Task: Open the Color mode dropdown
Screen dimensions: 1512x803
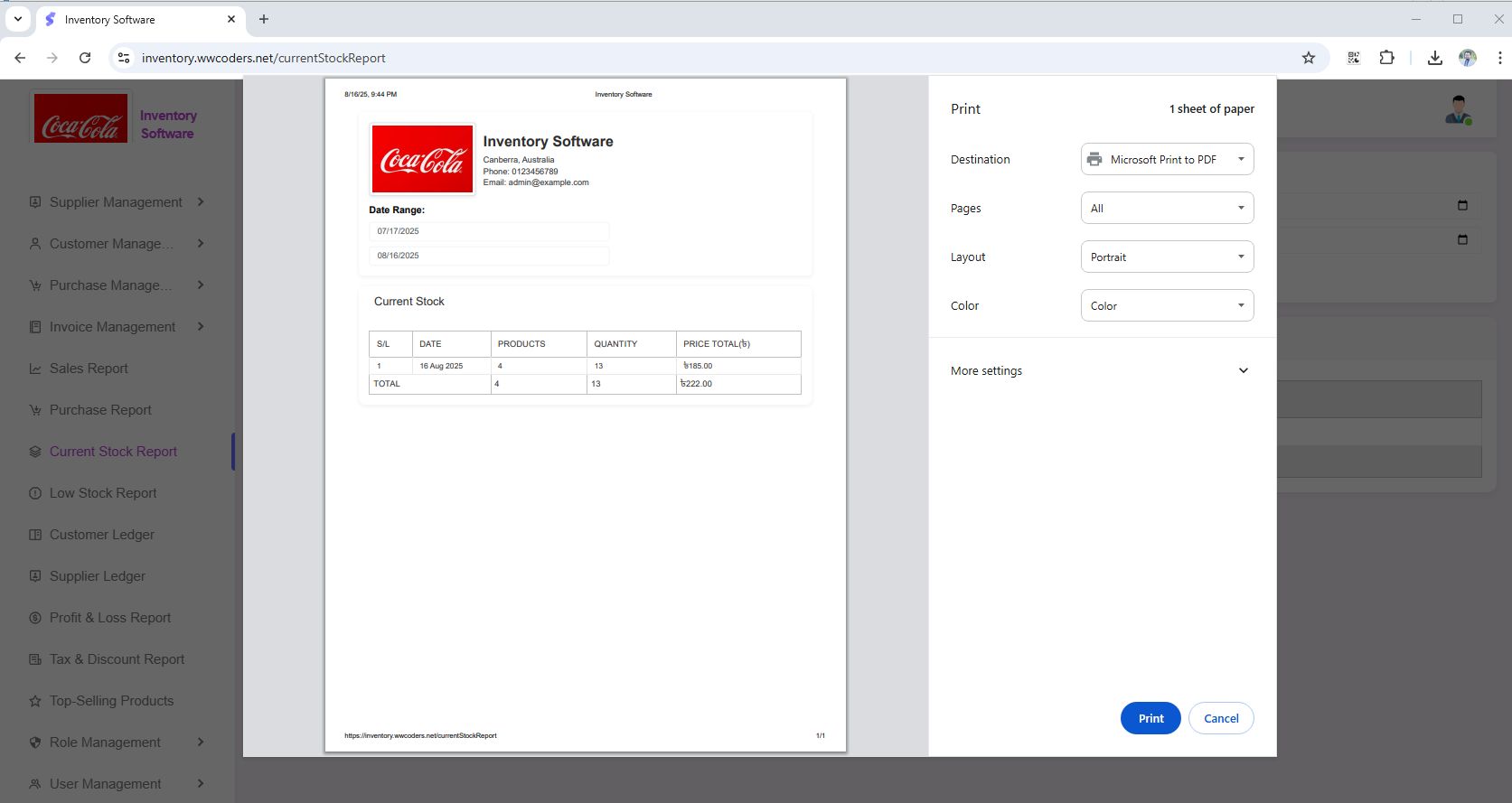Action: tap(1167, 305)
